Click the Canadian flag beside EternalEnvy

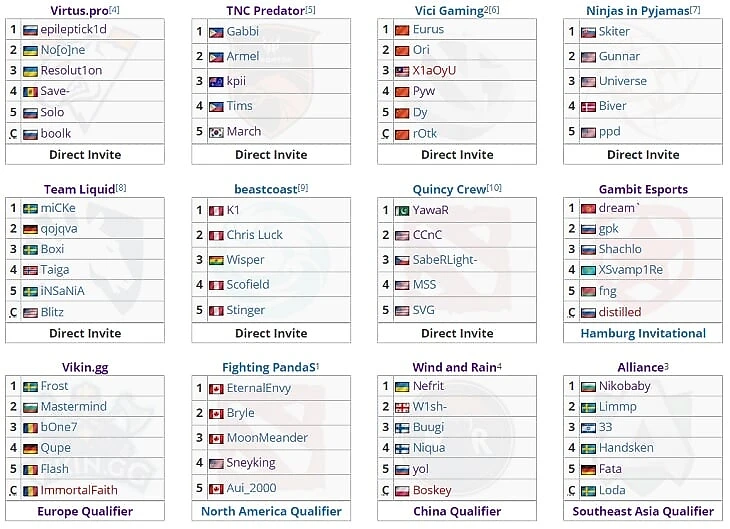[x=216, y=389]
